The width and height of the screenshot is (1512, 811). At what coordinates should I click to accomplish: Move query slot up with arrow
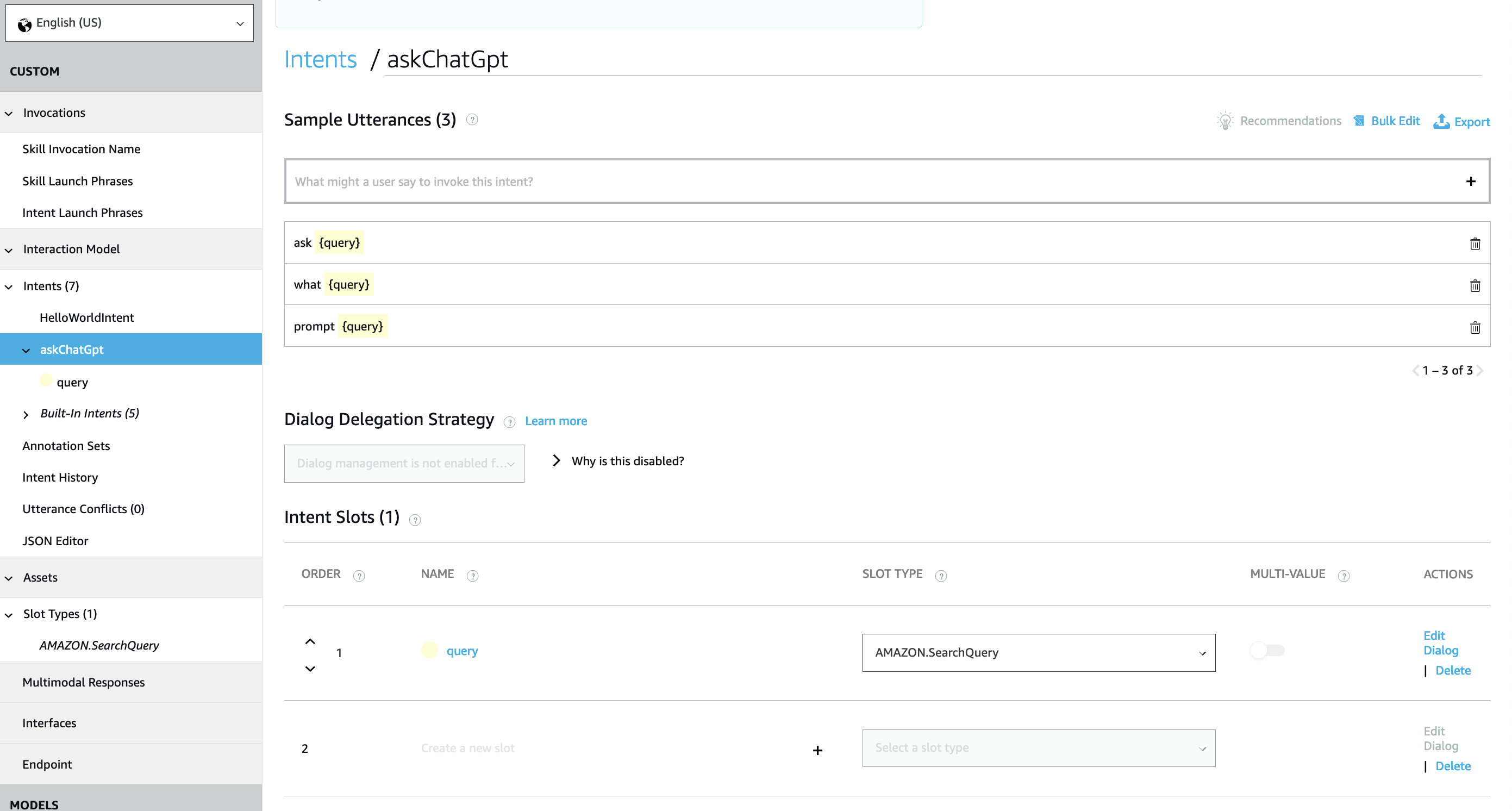pyautogui.click(x=310, y=641)
